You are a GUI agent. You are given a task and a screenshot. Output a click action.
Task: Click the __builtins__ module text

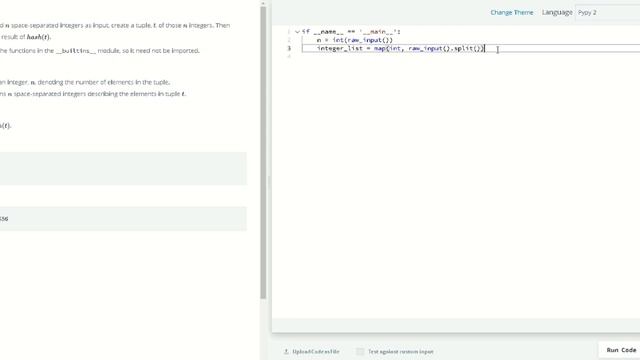coord(76,51)
